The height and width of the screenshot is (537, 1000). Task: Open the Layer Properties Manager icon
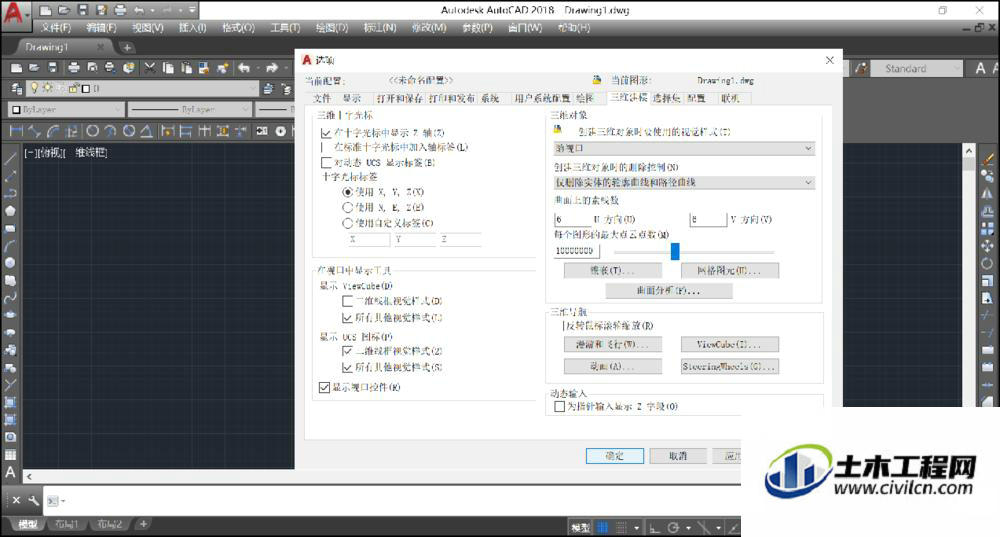point(17,89)
